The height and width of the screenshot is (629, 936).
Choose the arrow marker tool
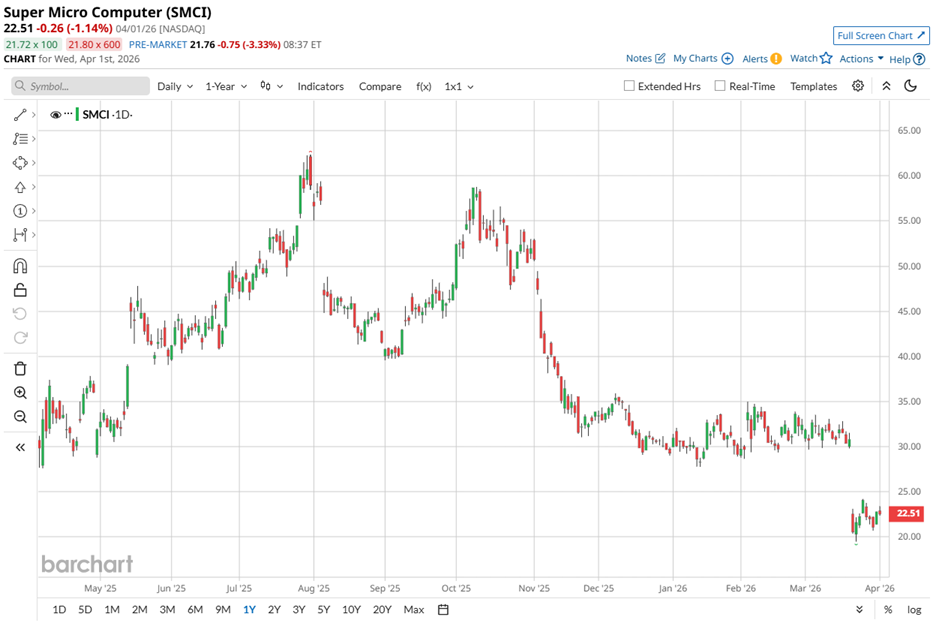coord(20,187)
